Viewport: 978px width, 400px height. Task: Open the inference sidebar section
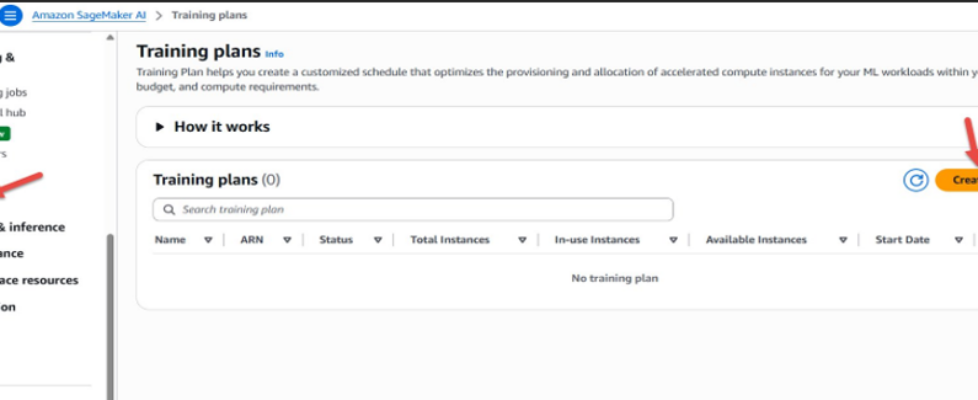[x=32, y=227]
